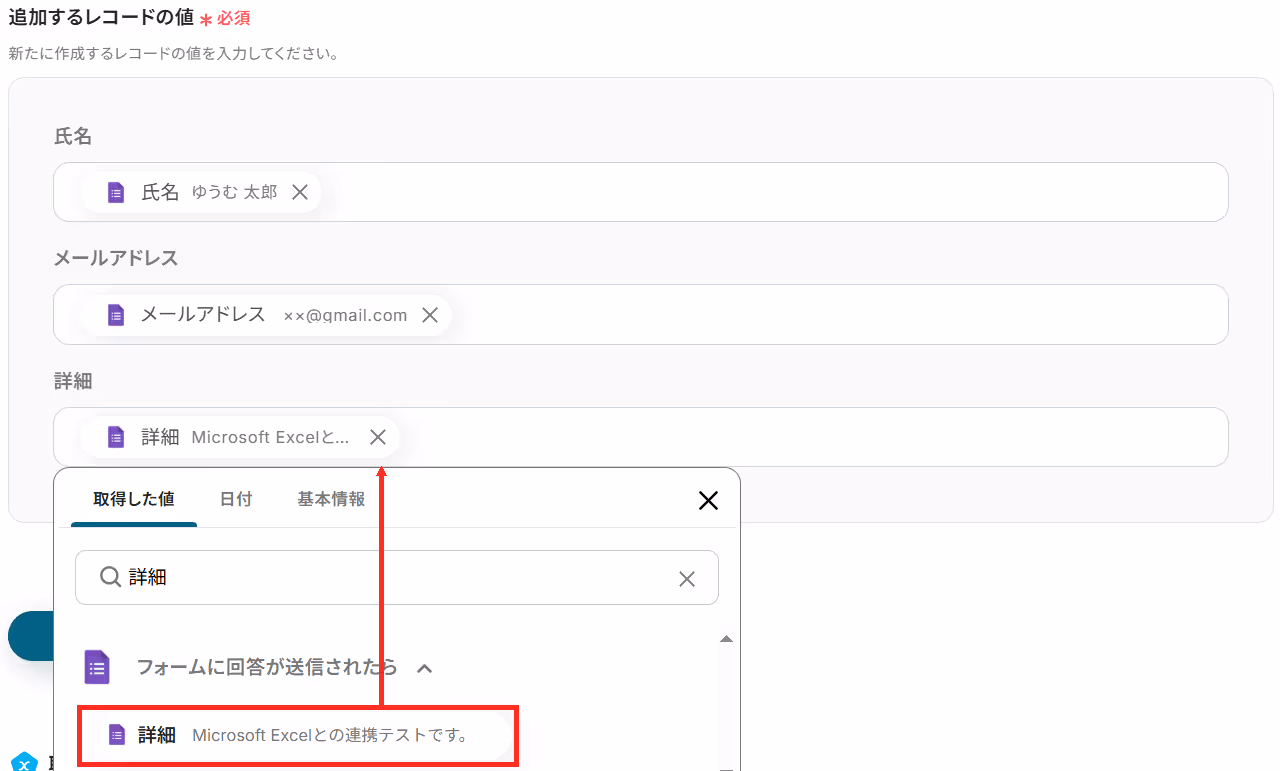Click the 追加するレコードの値 heading
Image resolution: width=1280 pixels, height=771 pixels.
click(101, 17)
